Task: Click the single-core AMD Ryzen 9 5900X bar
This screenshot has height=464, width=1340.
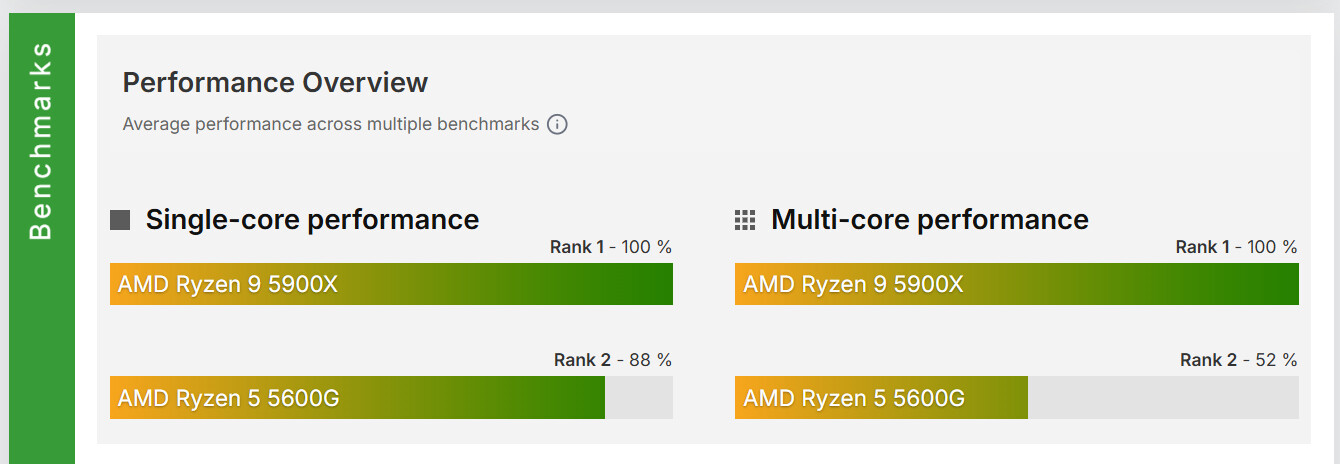Action: coord(391,284)
